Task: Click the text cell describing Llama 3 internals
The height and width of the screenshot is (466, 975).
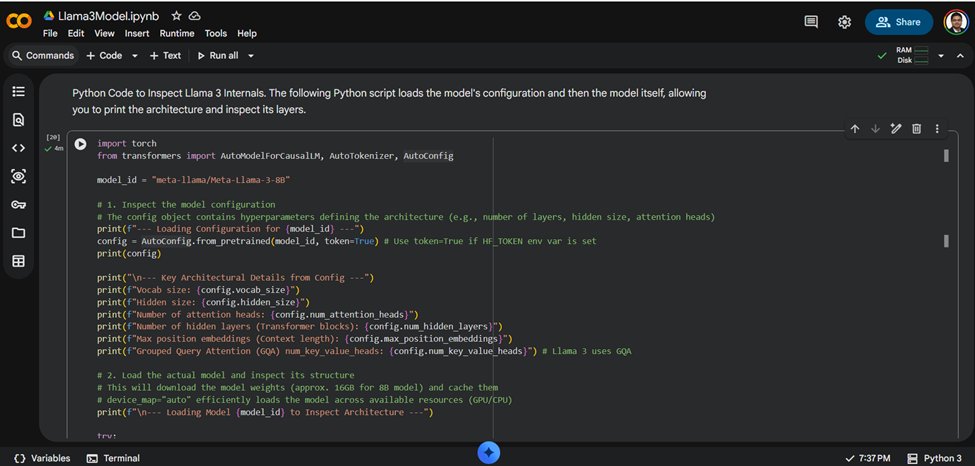Action: pos(389,101)
